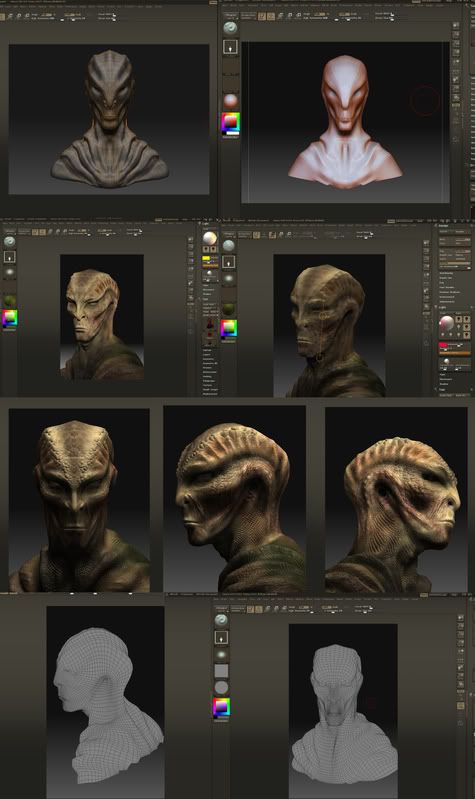The image size is (475, 799).
Task: Click the color picker beside the three-quarter view textured alien
Action: click(x=9, y=318)
